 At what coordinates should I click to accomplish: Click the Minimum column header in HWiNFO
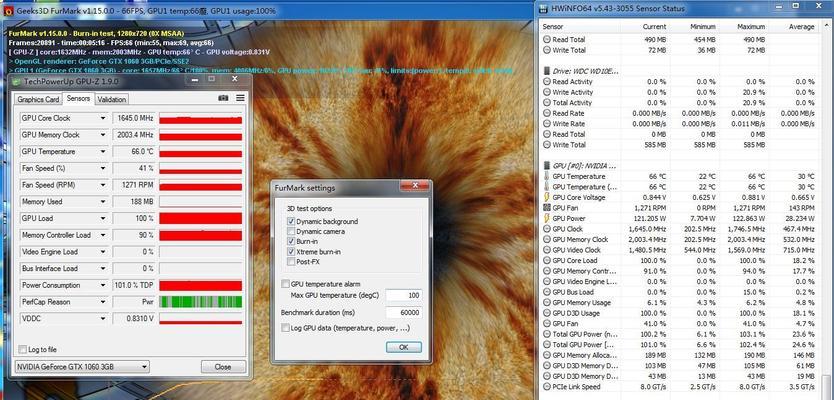[703, 27]
